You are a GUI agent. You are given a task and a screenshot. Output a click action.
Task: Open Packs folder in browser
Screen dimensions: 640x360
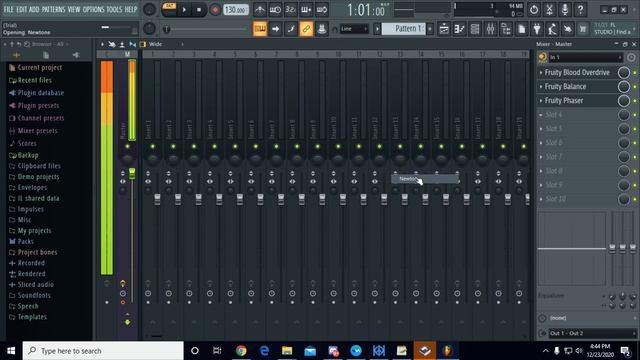tap(25, 242)
